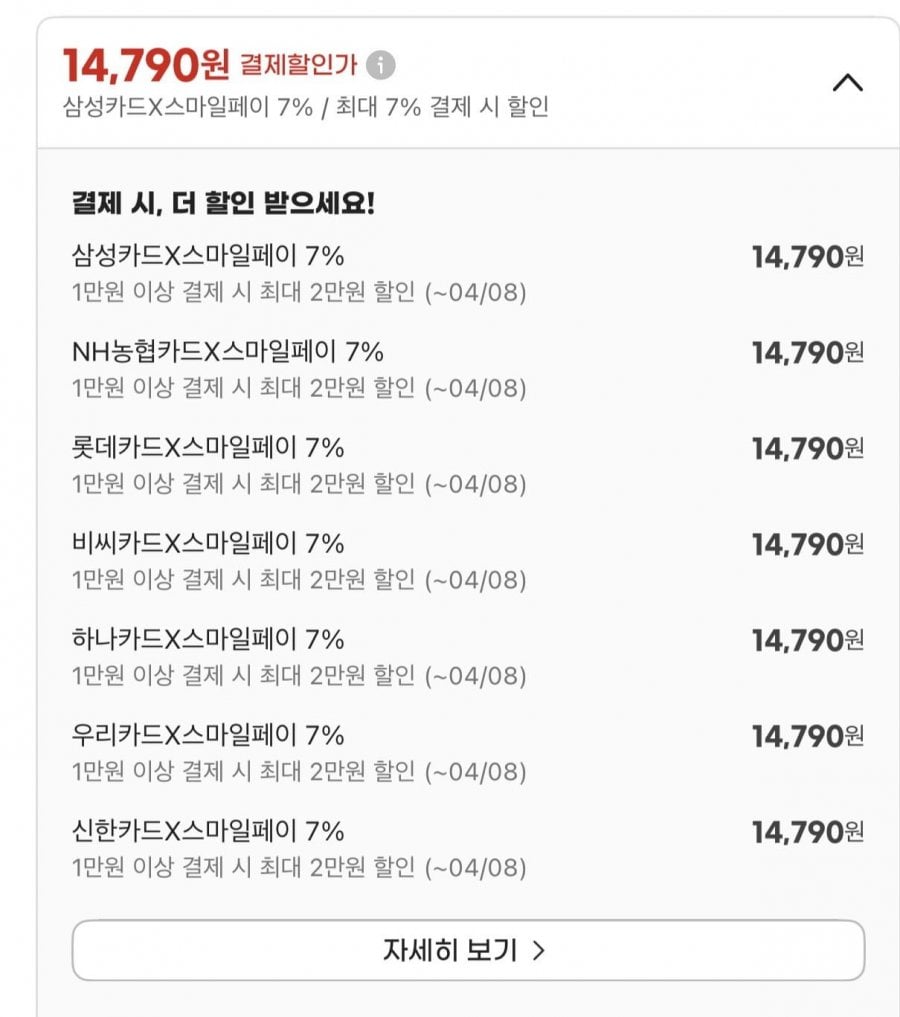This screenshot has height=1017, width=900.
Task: Click the 14,790원 price in 하나카드 row
Action: (807, 640)
